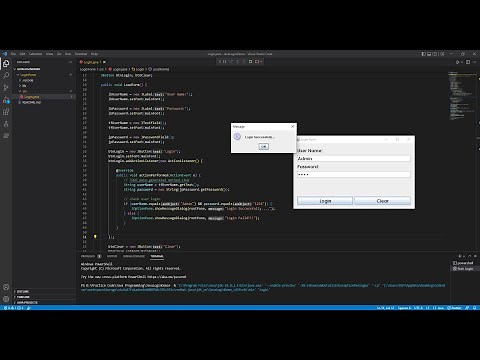Select the Login.java editor tab
Screen dimensions: 480x360
[91, 62]
